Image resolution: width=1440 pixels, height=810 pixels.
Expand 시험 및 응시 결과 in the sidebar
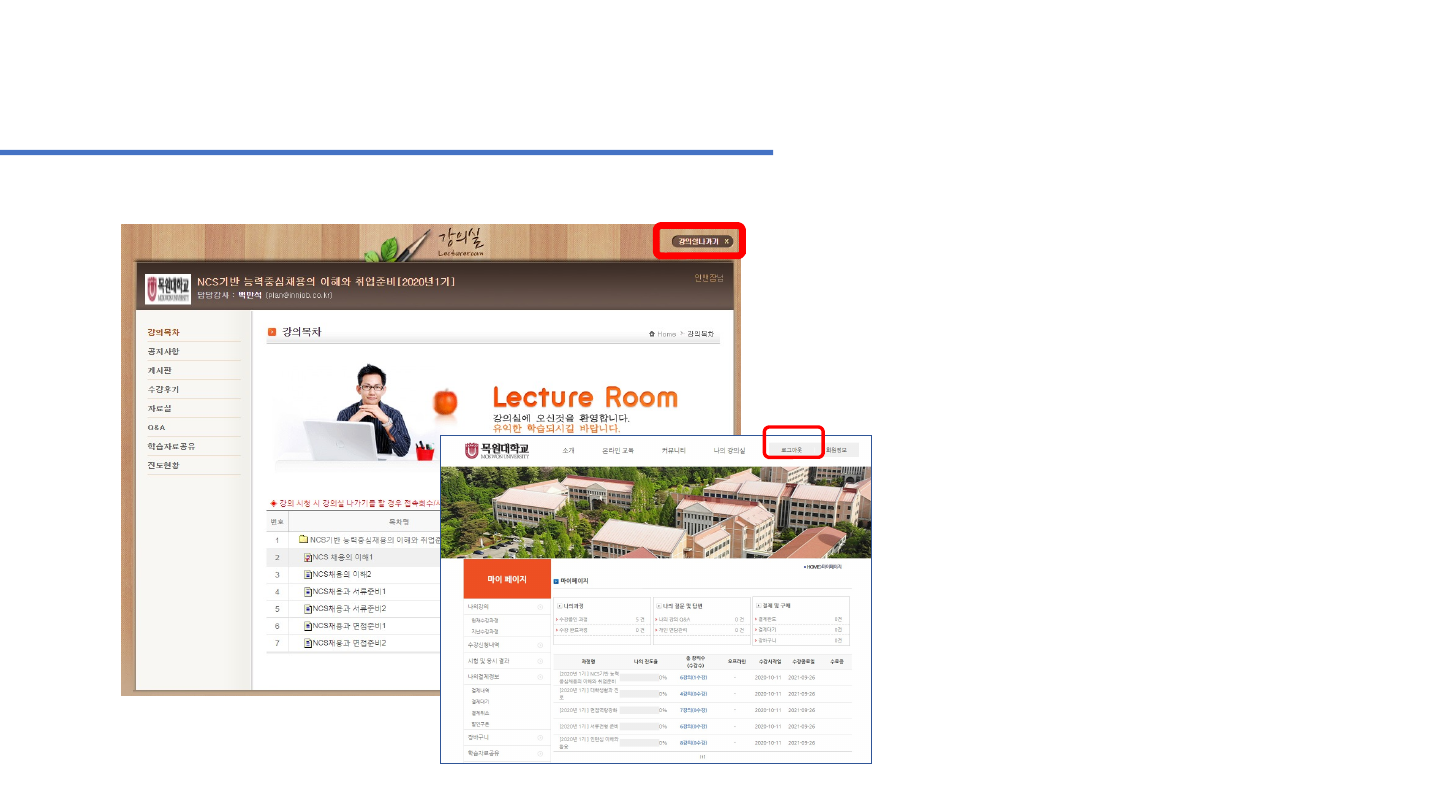[507, 661]
